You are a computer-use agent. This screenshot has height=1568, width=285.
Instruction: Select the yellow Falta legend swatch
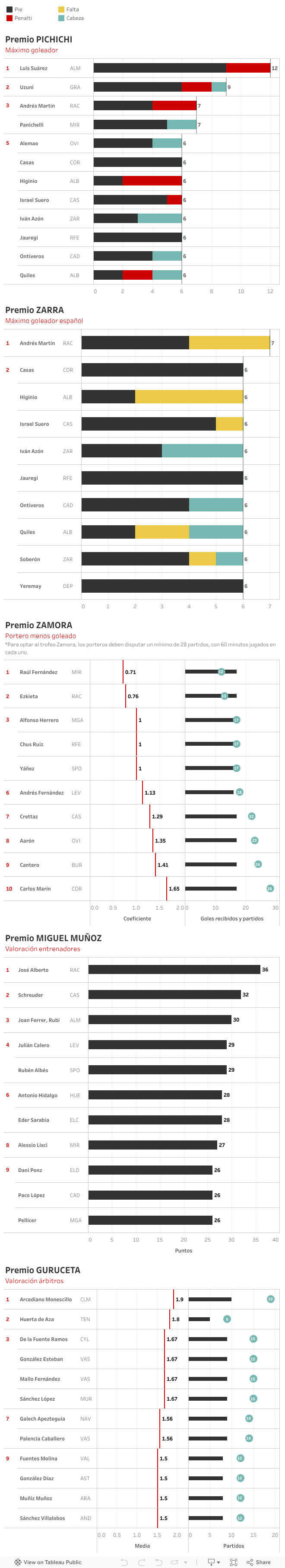[61, 10]
